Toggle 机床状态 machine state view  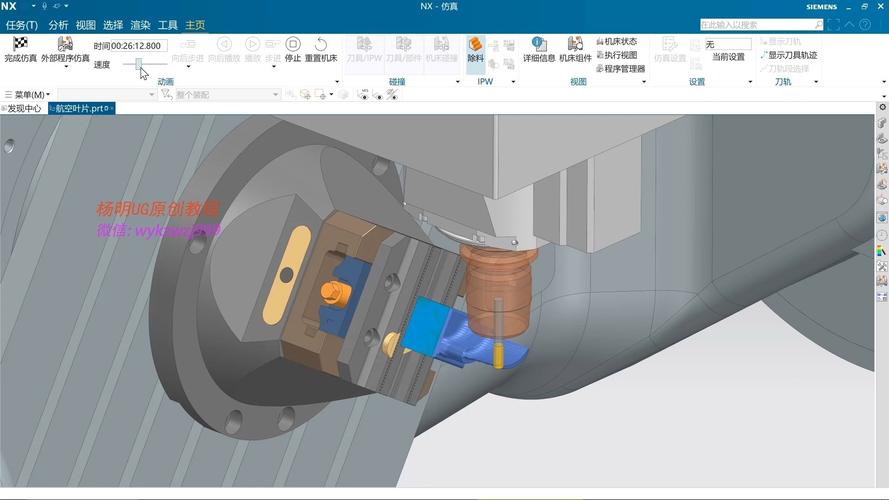616,41
